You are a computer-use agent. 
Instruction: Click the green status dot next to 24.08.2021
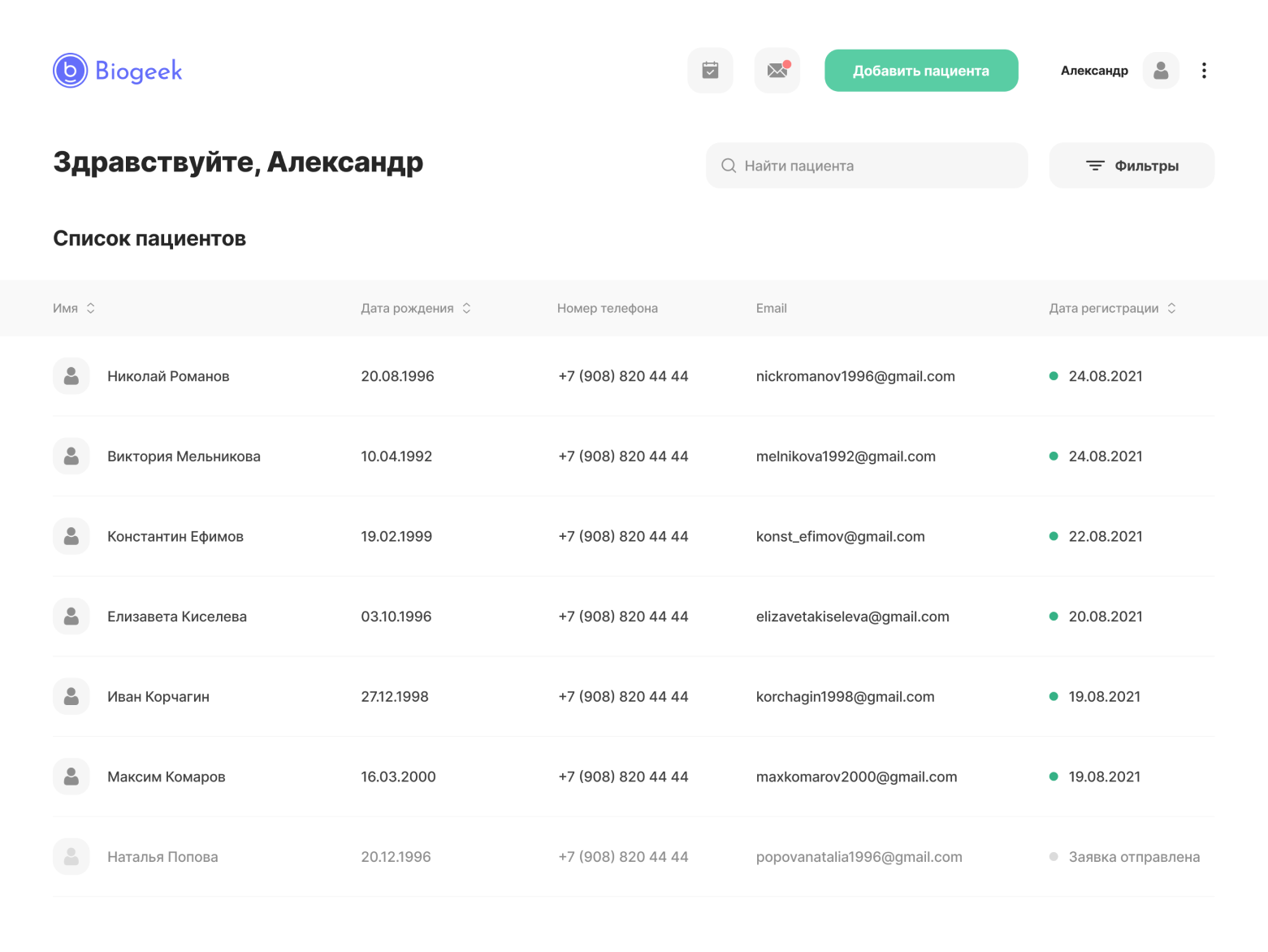point(1053,376)
